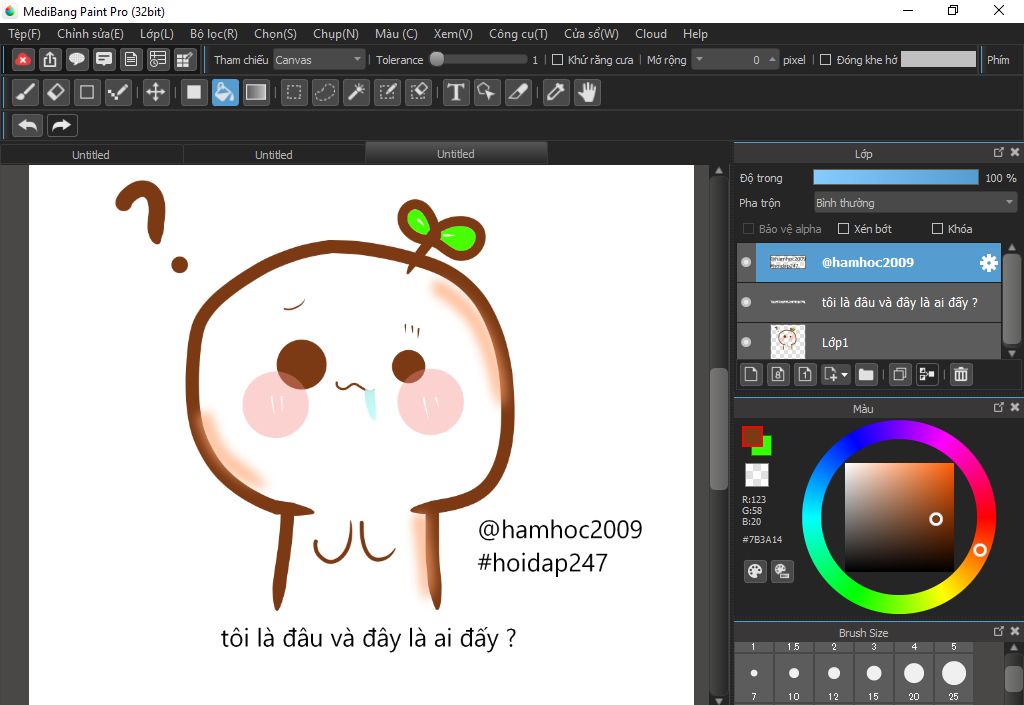Adjust the Độ trong opacity slider

coord(895,178)
